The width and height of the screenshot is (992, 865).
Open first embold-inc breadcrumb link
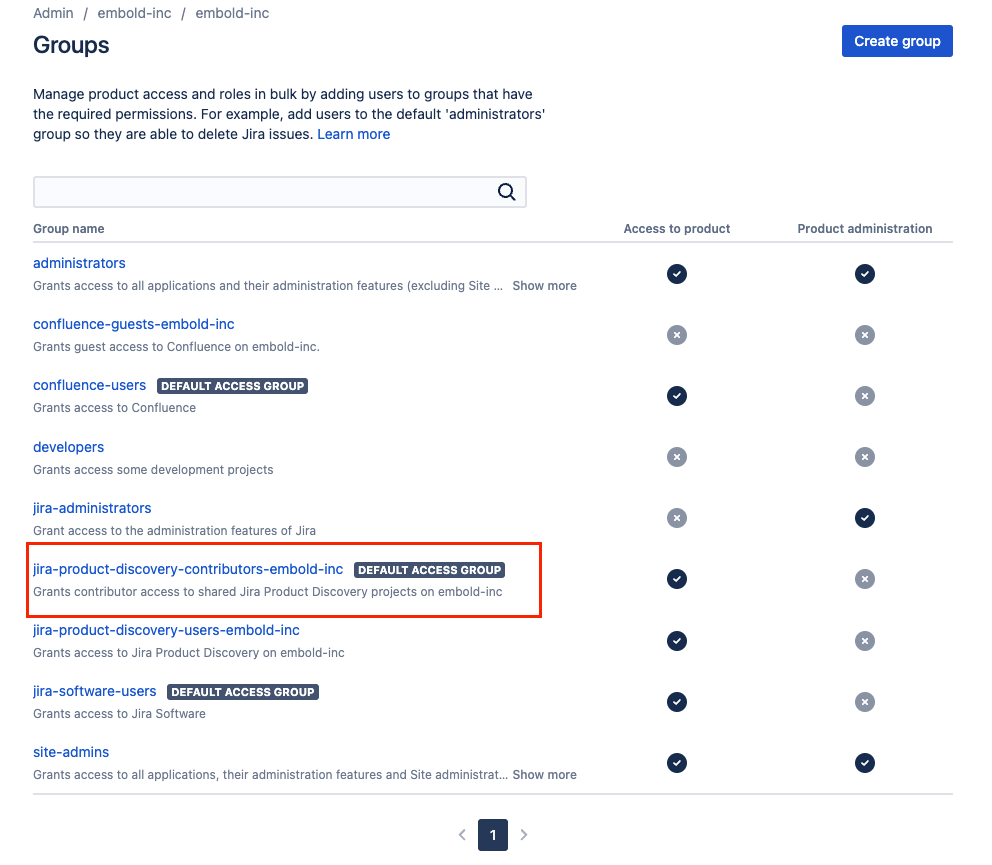click(x=134, y=13)
